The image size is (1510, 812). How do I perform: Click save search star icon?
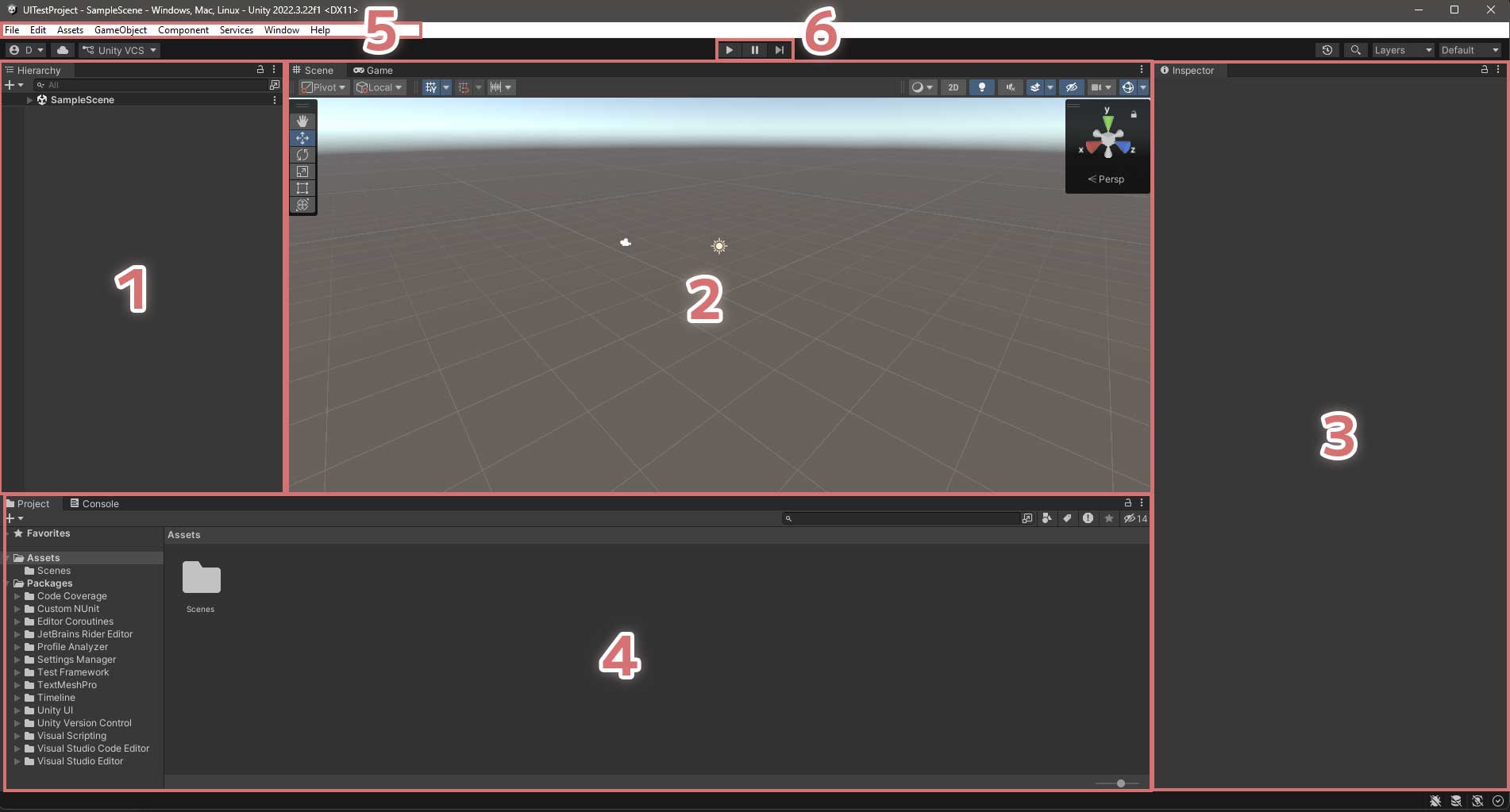point(1109,518)
